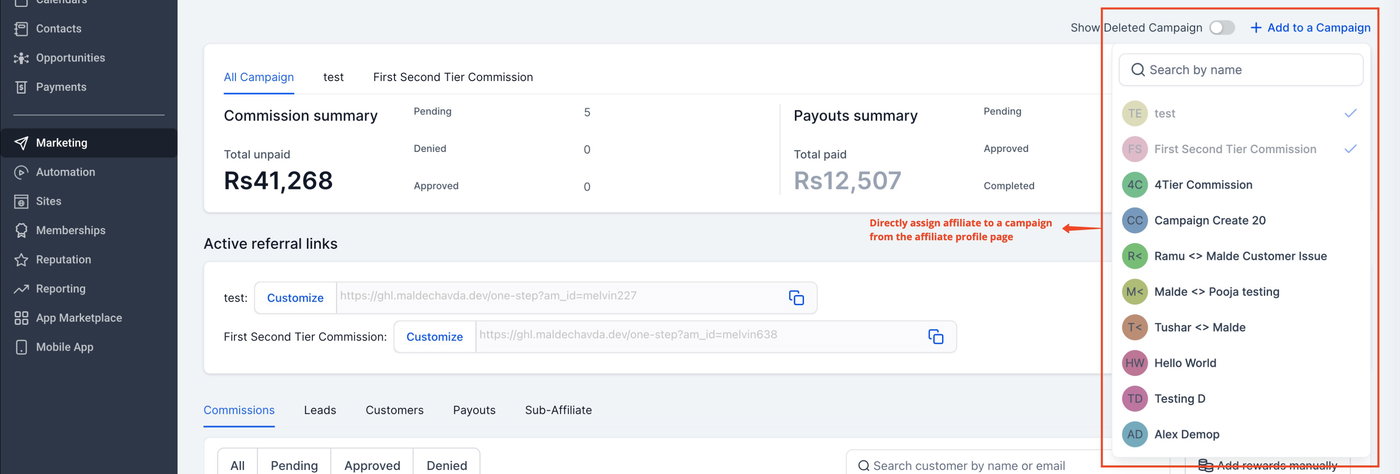Toggle Show Deleted Campaign switch
The height and width of the screenshot is (474, 1400).
1221,28
